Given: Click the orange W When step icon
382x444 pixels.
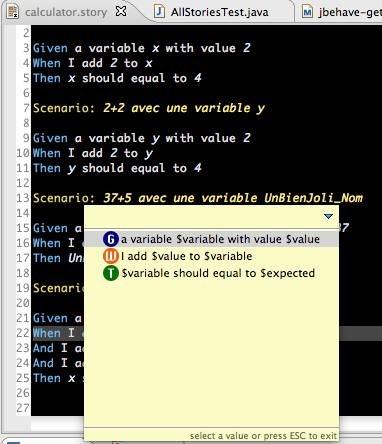Looking at the screenshot, I should [x=111, y=256].
